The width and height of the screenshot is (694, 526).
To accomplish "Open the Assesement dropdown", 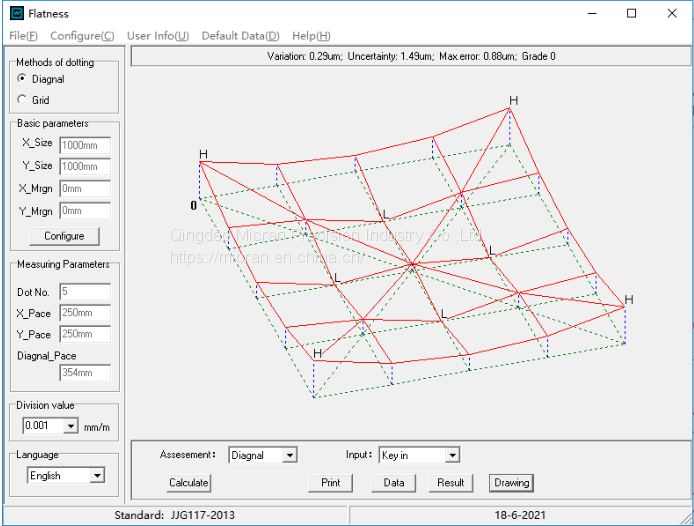I will tap(290, 455).
